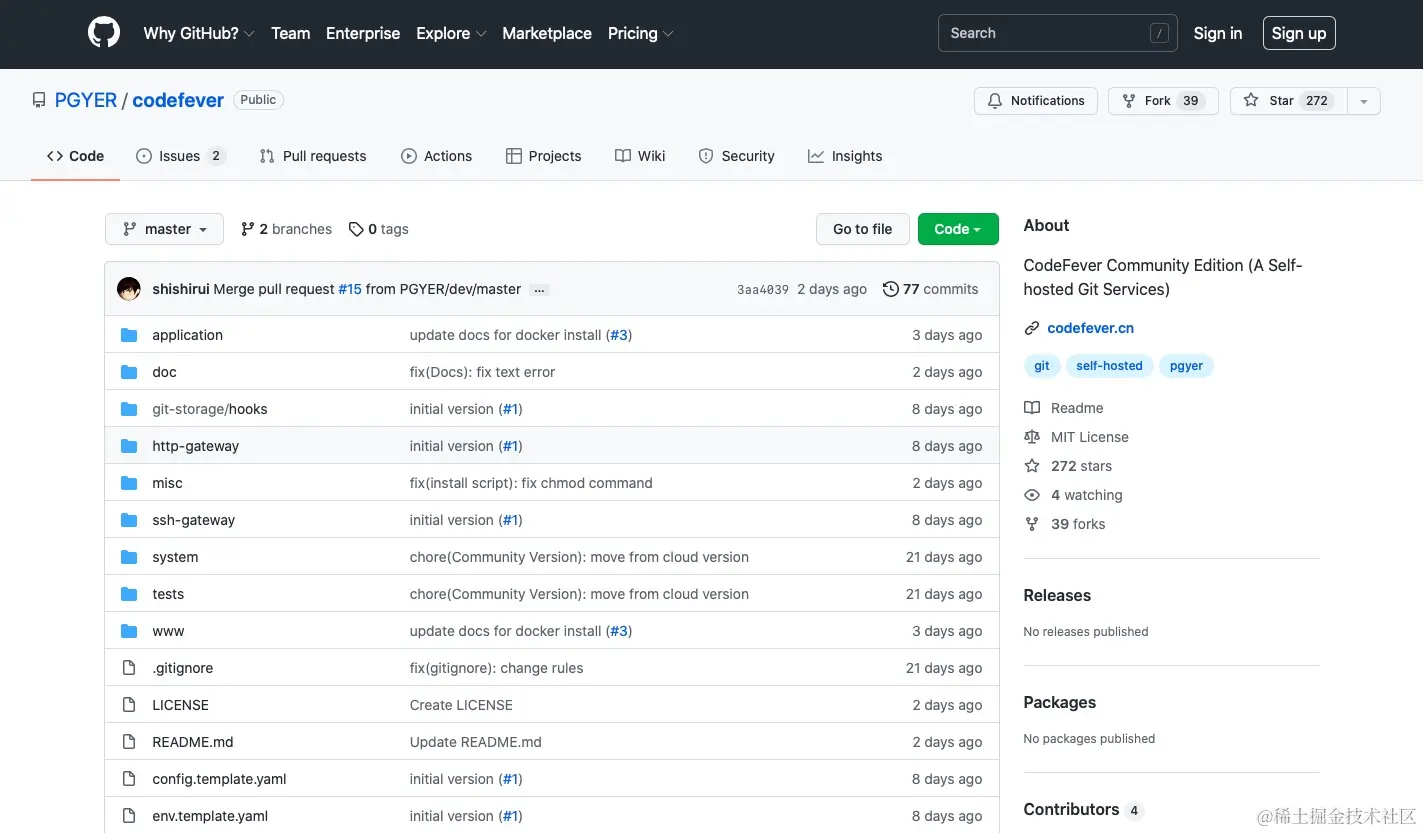Select the branches icon next to 2 branches
The image size is (1423, 833).
(248, 229)
